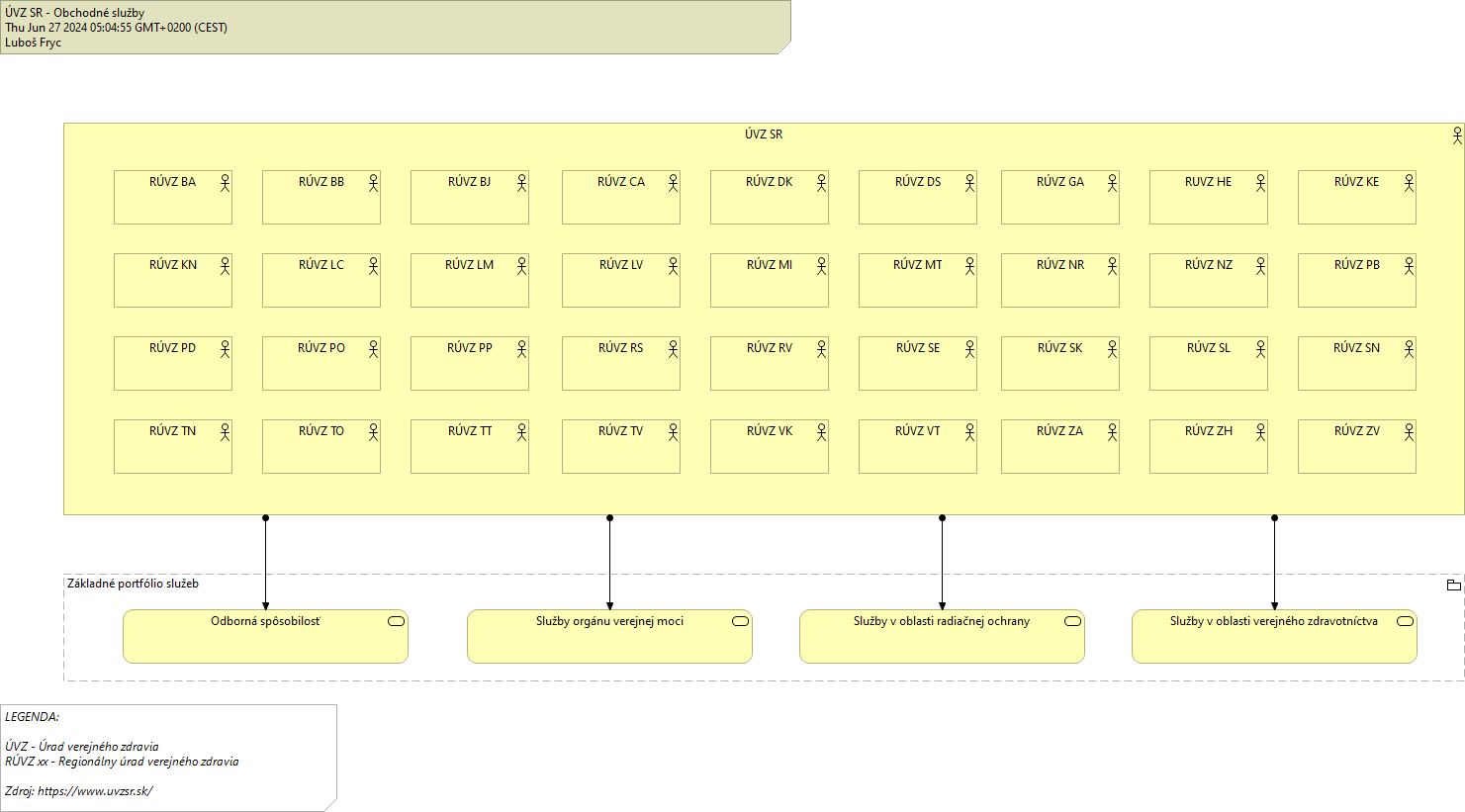Click the actor icon of ÚVZ SR container
The image size is (1465, 812).
point(1456,135)
